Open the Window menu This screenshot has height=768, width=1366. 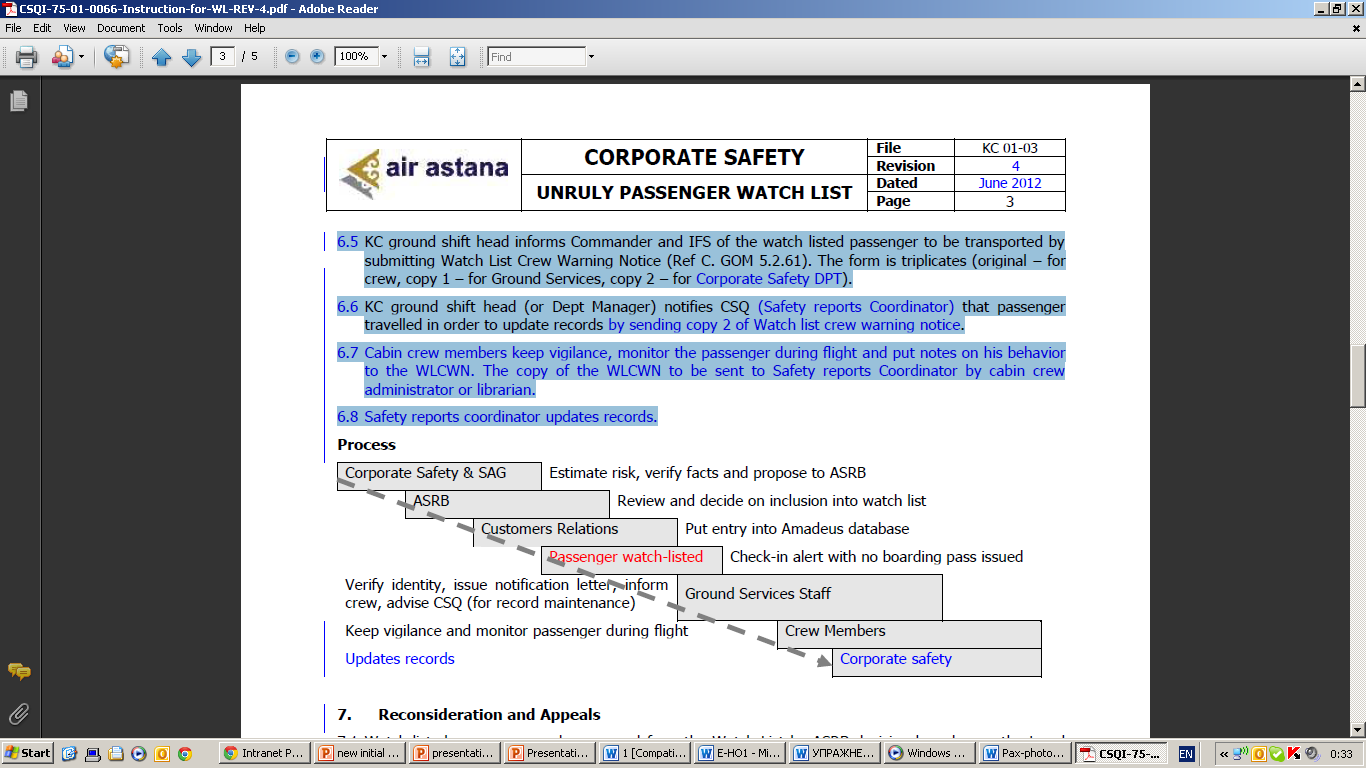pos(214,28)
